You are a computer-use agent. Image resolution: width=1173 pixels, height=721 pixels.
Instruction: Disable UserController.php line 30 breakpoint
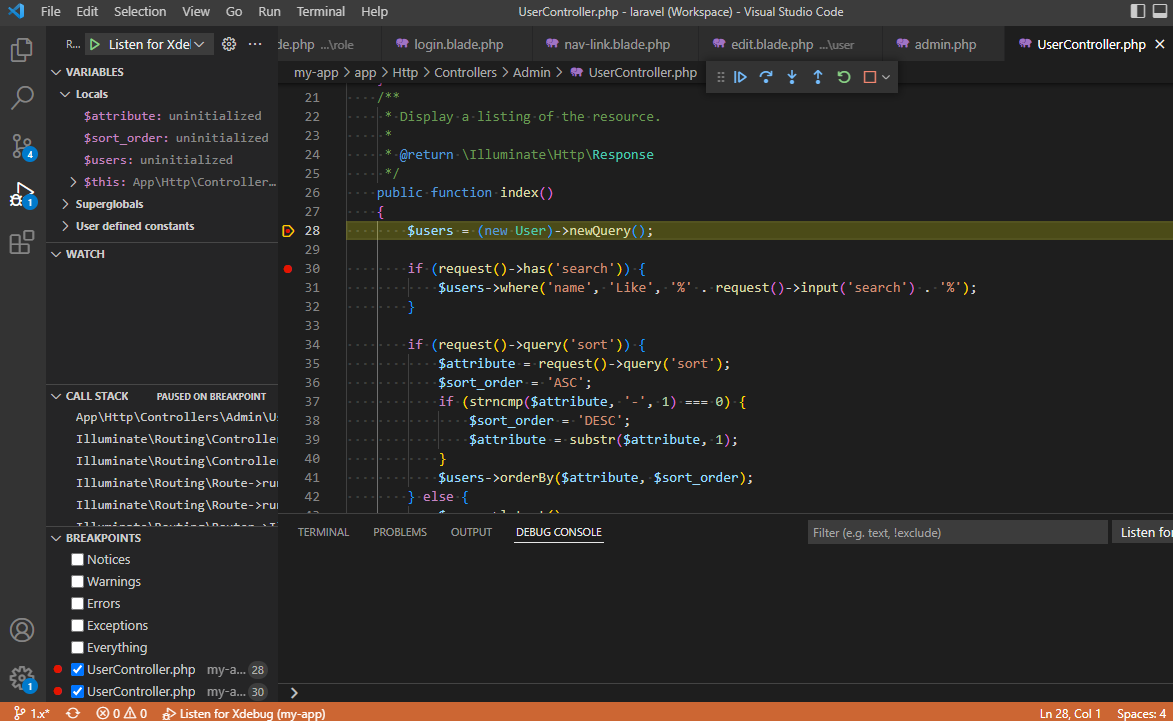click(x=77, y=691)
